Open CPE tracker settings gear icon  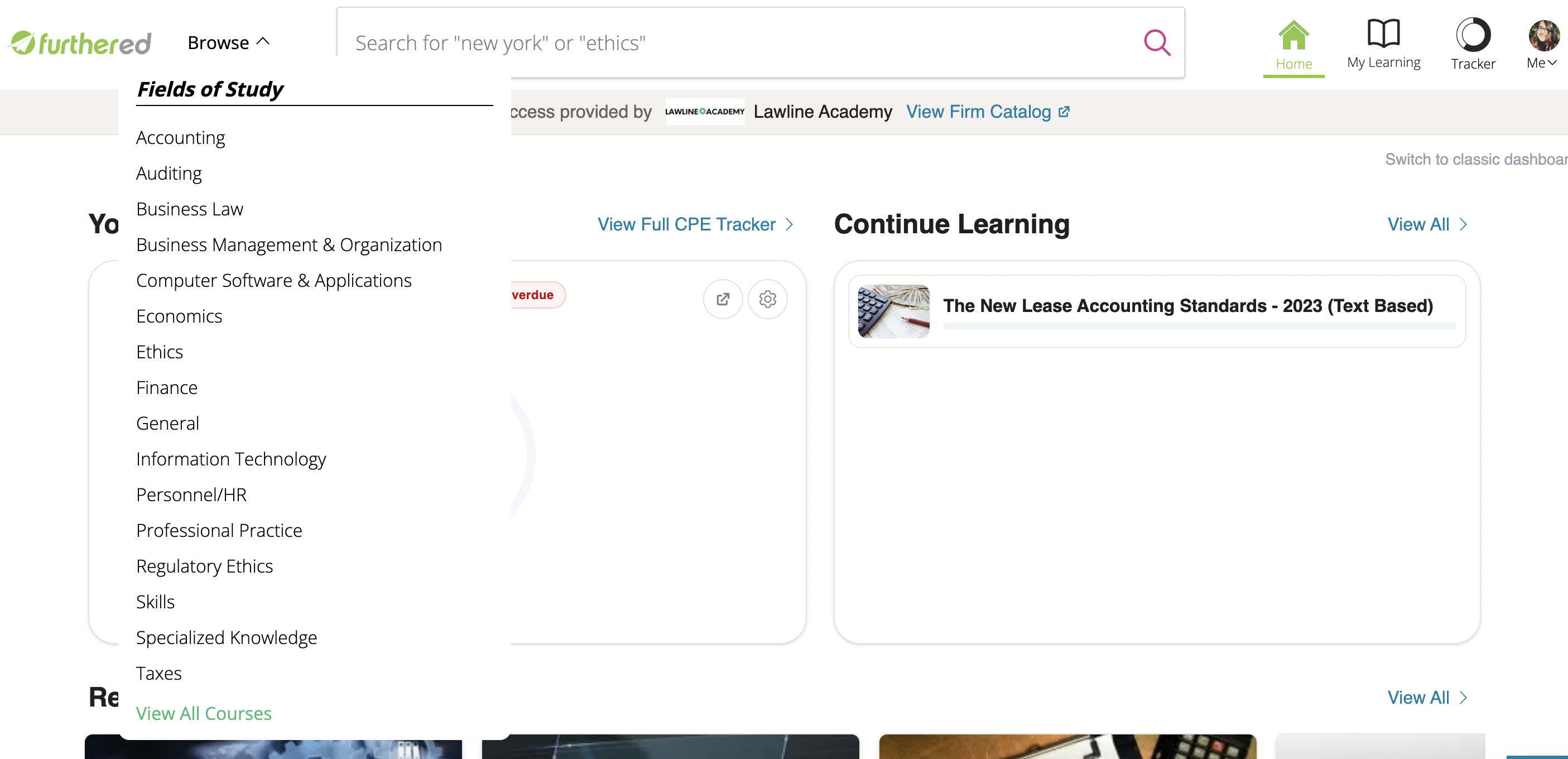click(768, 299)
